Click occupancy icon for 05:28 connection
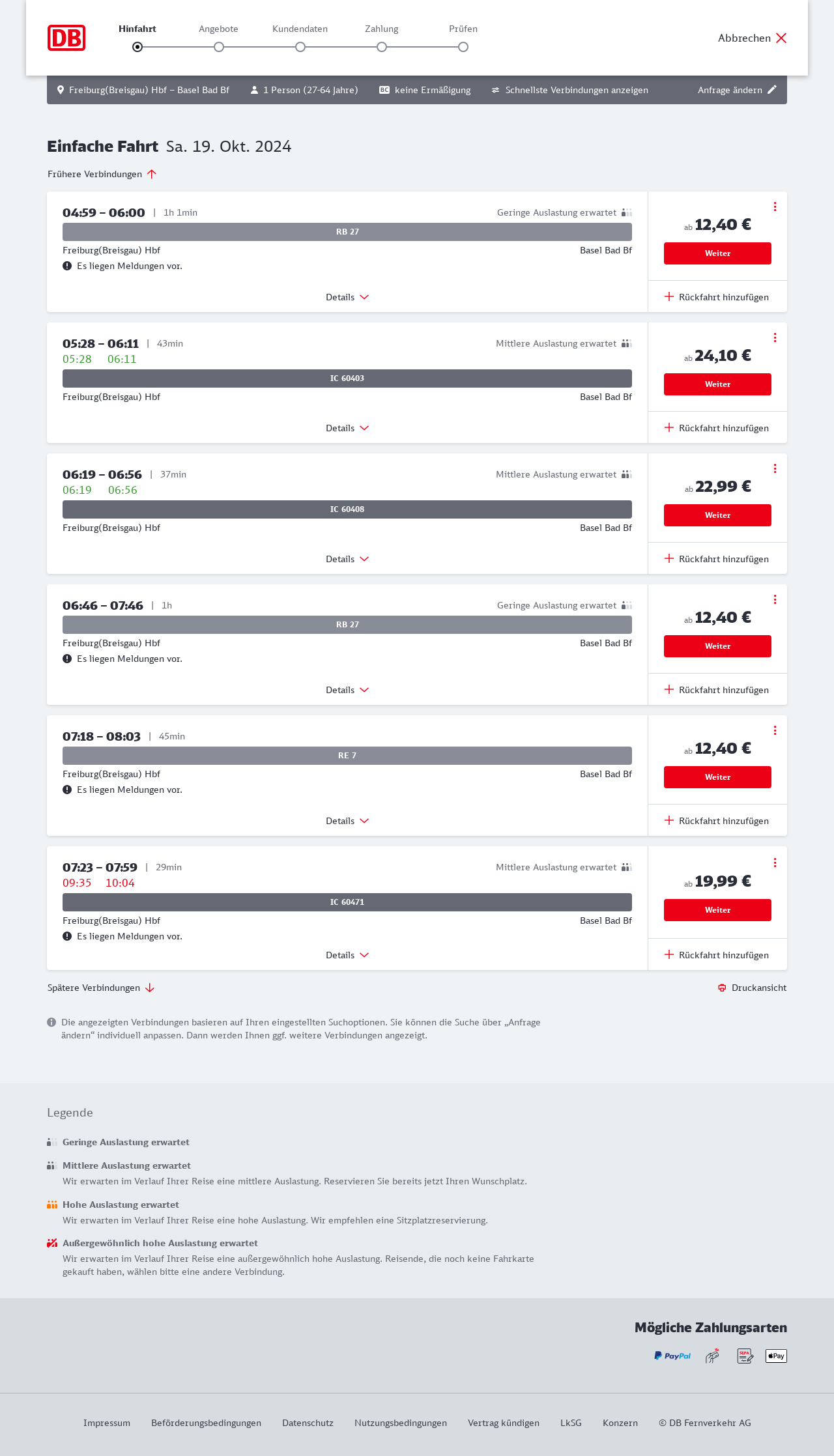The image size is (834, 1456). coord(626,343)
